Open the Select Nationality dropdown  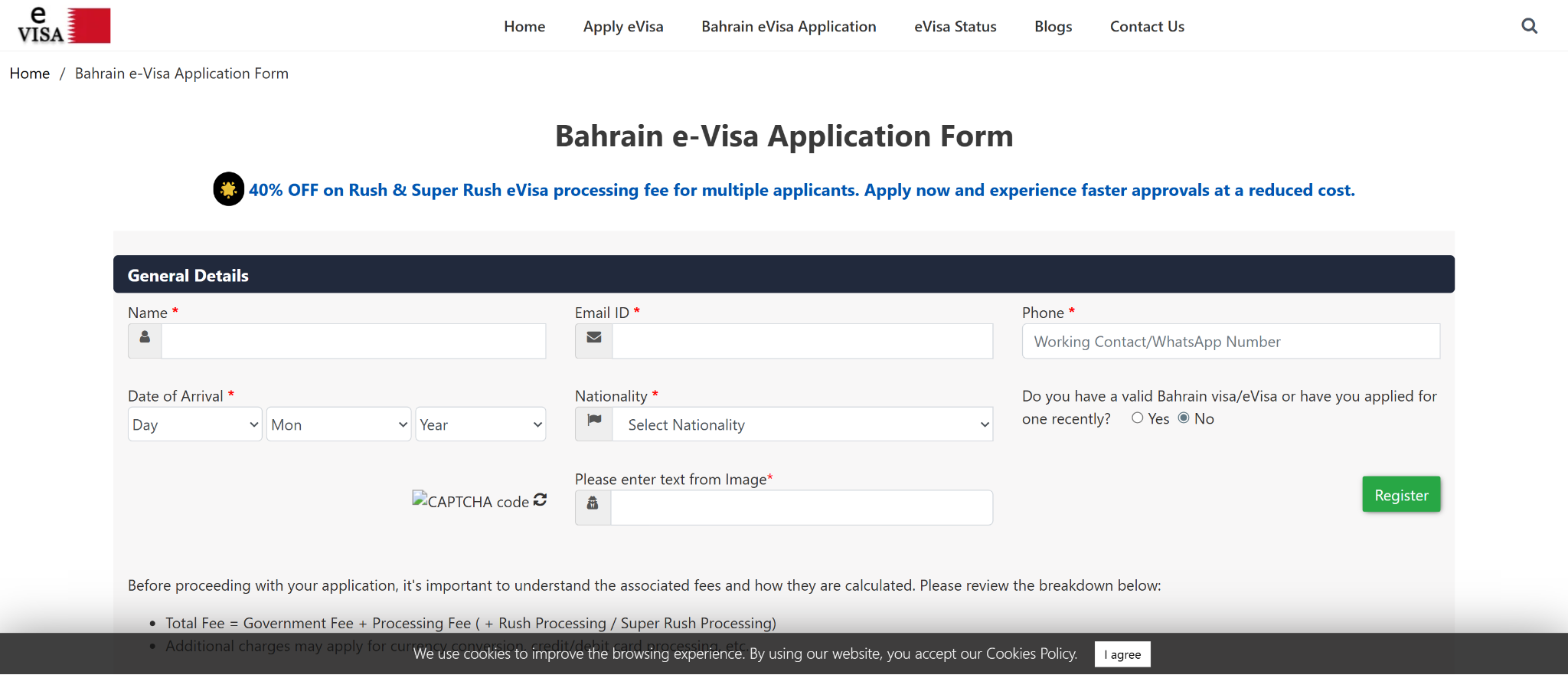click(x=802, y=424)
